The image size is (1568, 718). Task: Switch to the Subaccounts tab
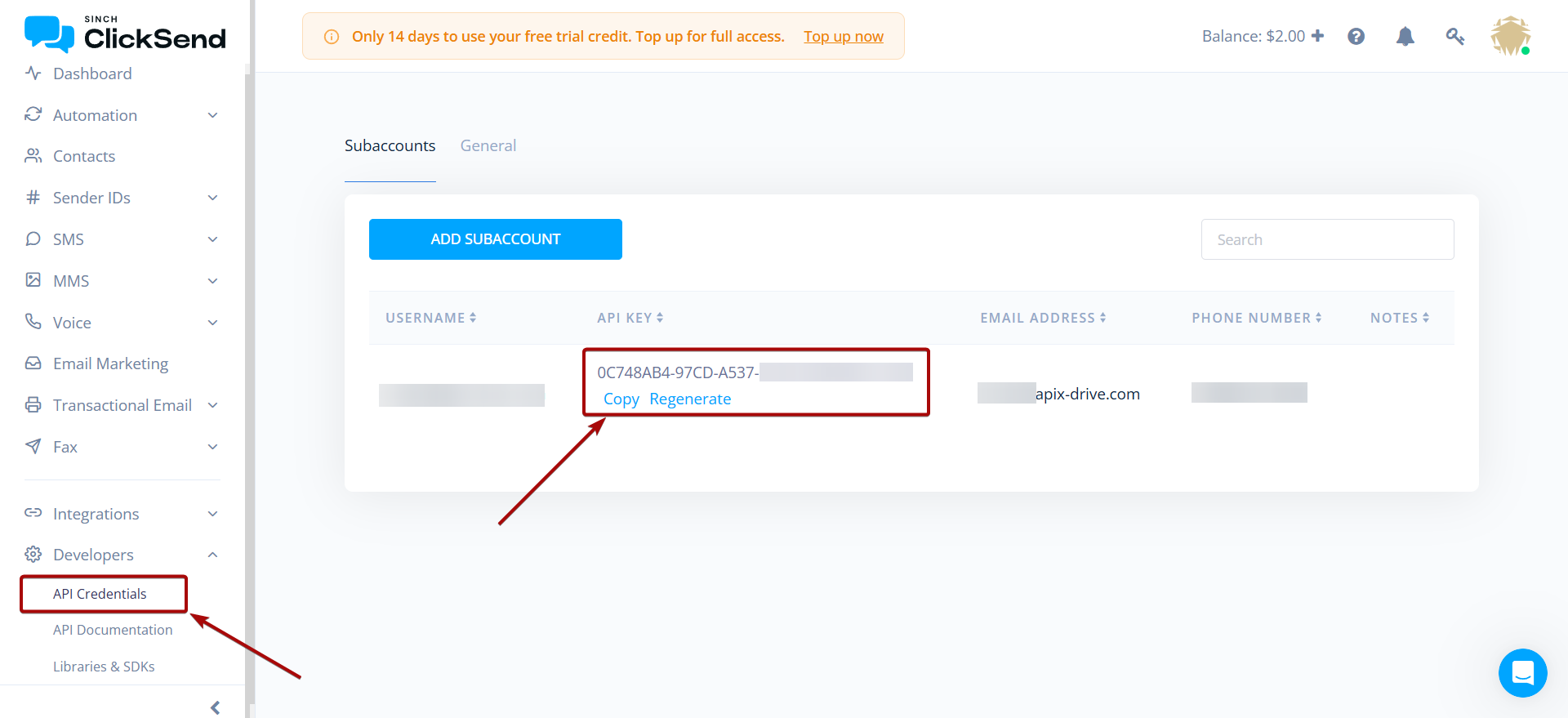(390, 145)
